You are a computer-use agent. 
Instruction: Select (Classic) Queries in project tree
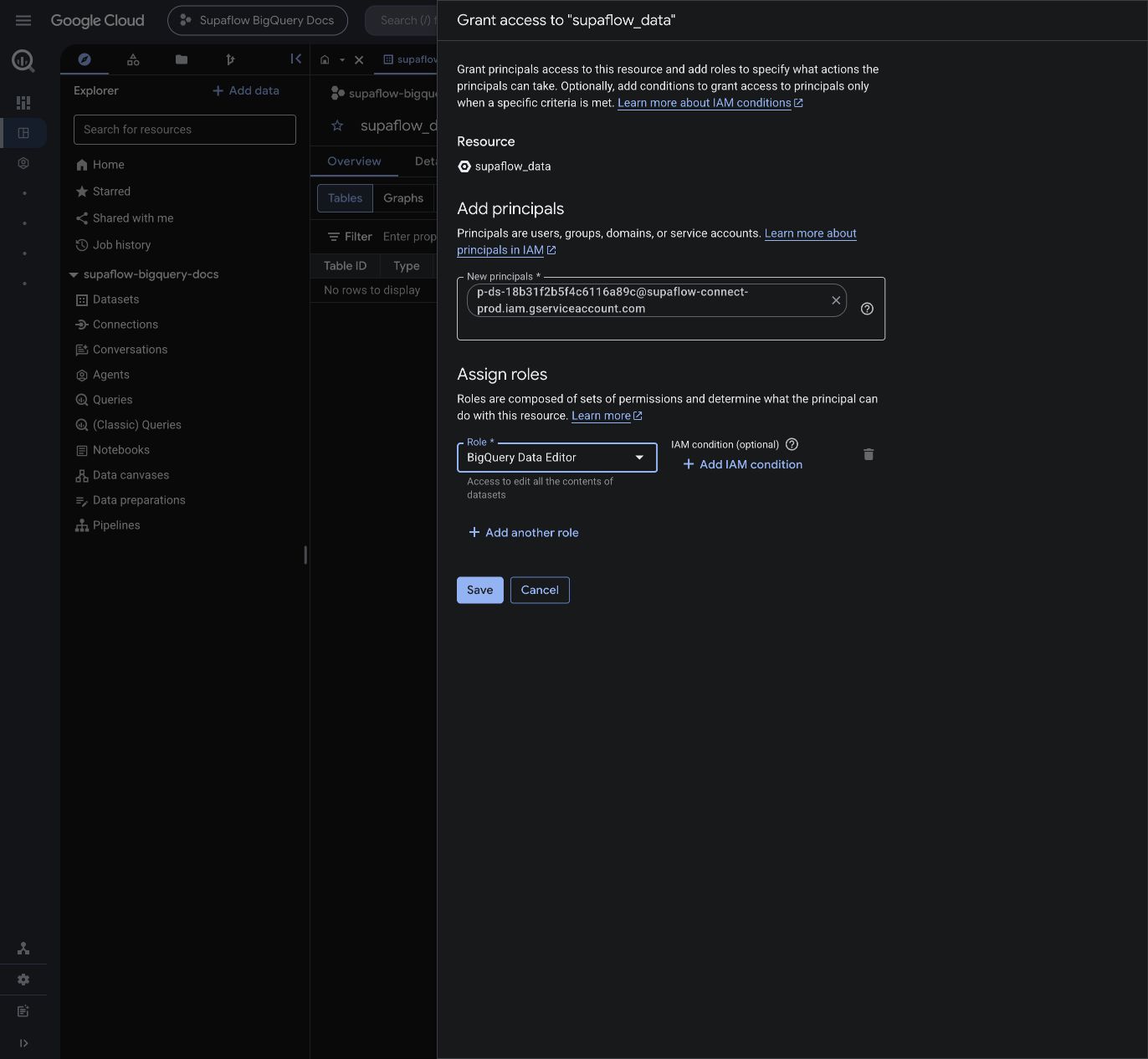(128, 425)
